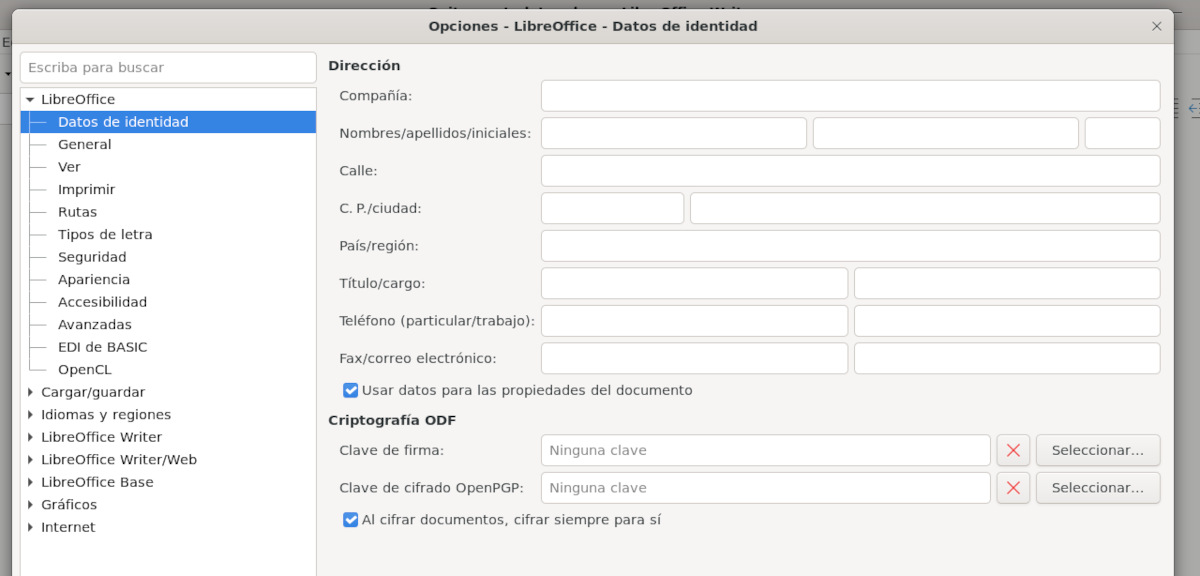Click Seleccionar for Clave de cifrado OpenPGP

point(1098,488)
